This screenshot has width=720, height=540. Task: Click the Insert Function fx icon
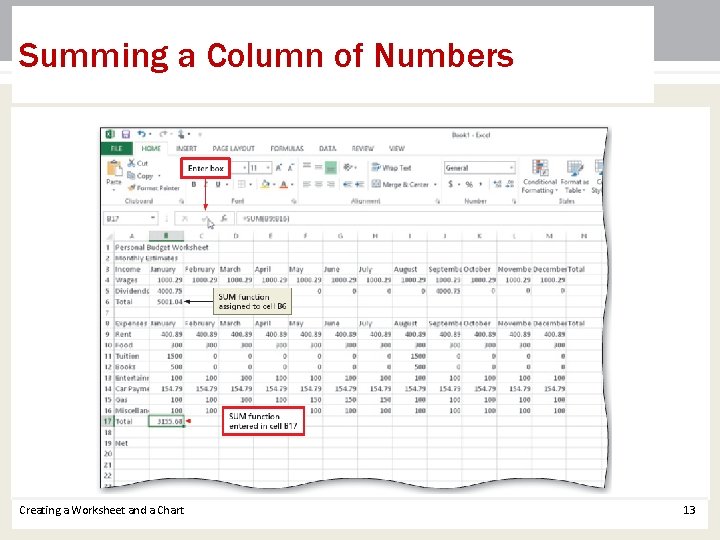(224, 219)
